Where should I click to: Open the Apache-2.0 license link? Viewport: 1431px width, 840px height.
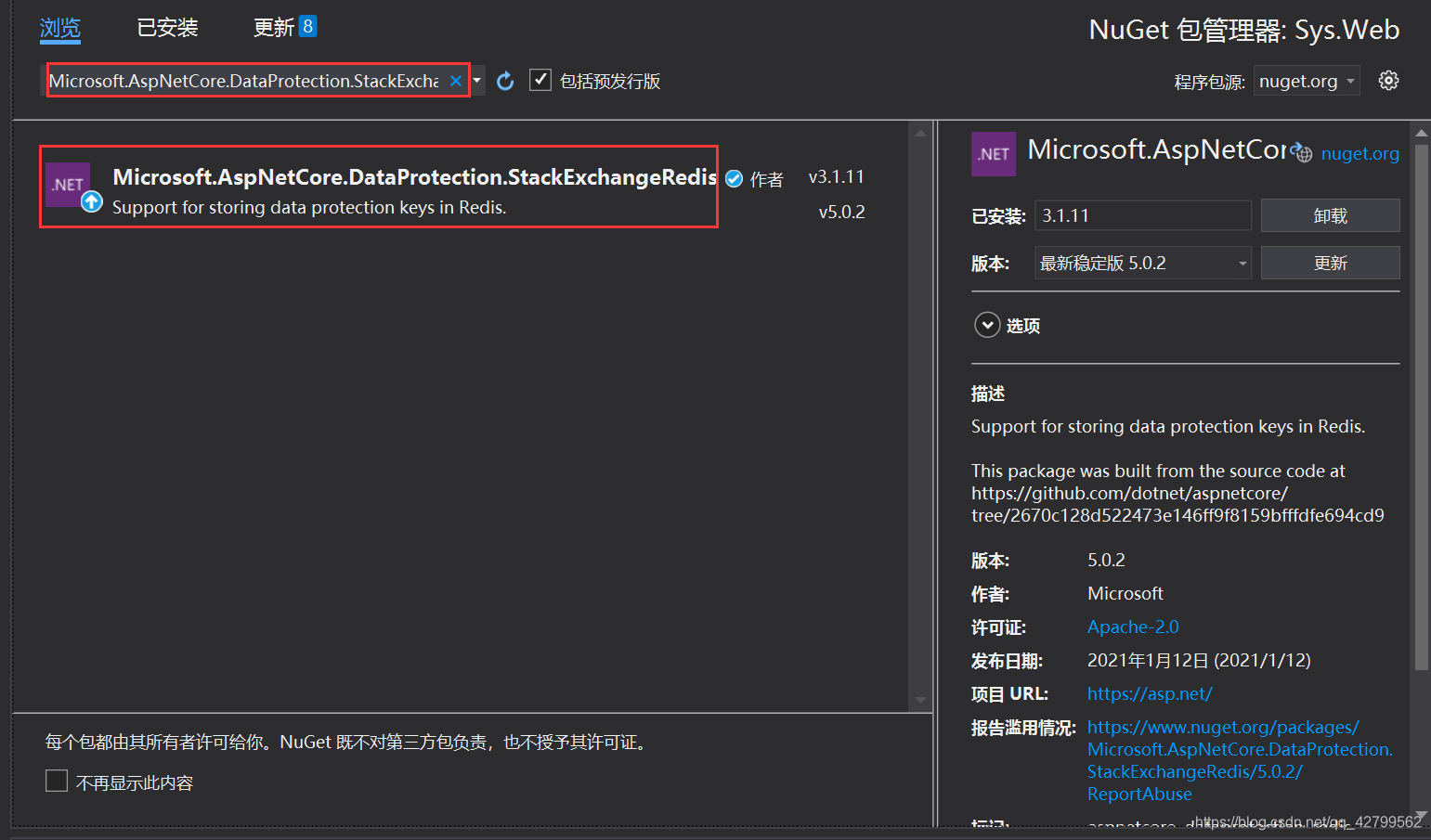click(x=1133, y=627)
